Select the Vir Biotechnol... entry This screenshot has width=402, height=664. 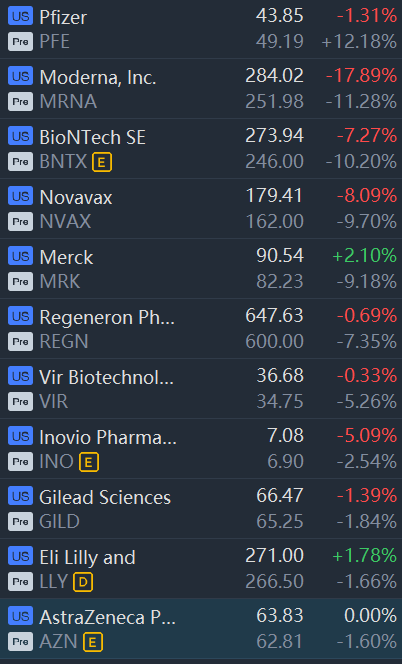pyautogui.click(x=201, y=389)
